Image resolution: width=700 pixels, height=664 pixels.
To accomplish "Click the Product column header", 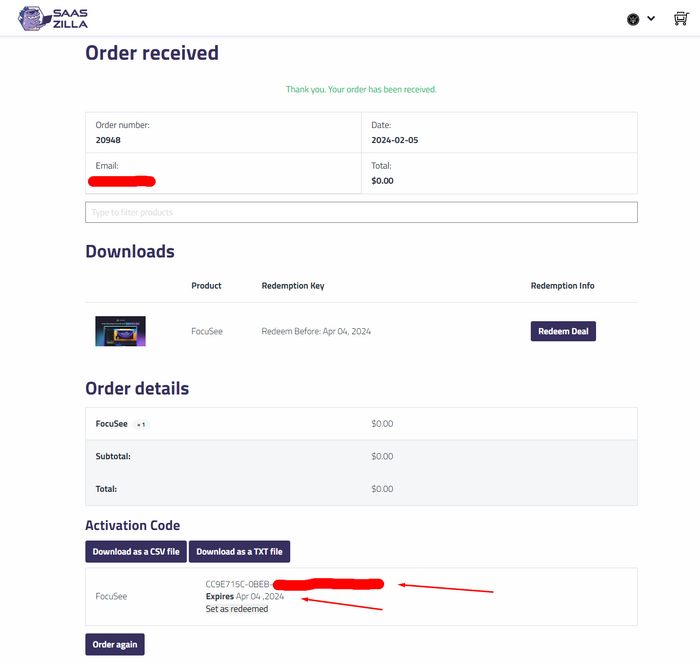I will coord(206,286).
